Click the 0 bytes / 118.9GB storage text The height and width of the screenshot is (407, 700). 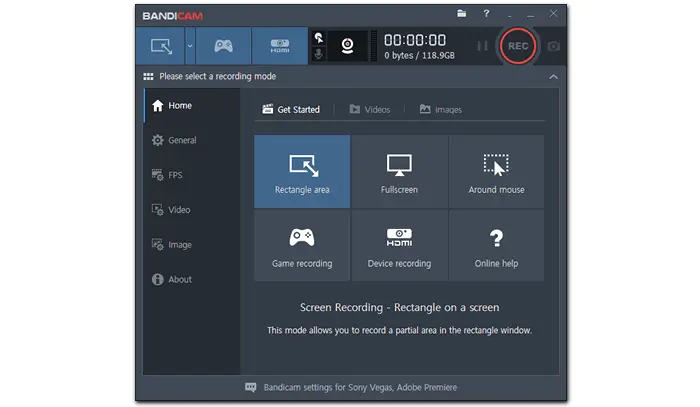point(419,56)
